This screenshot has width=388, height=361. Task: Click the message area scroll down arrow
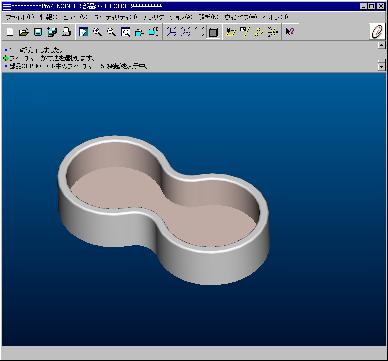[382, 67]
